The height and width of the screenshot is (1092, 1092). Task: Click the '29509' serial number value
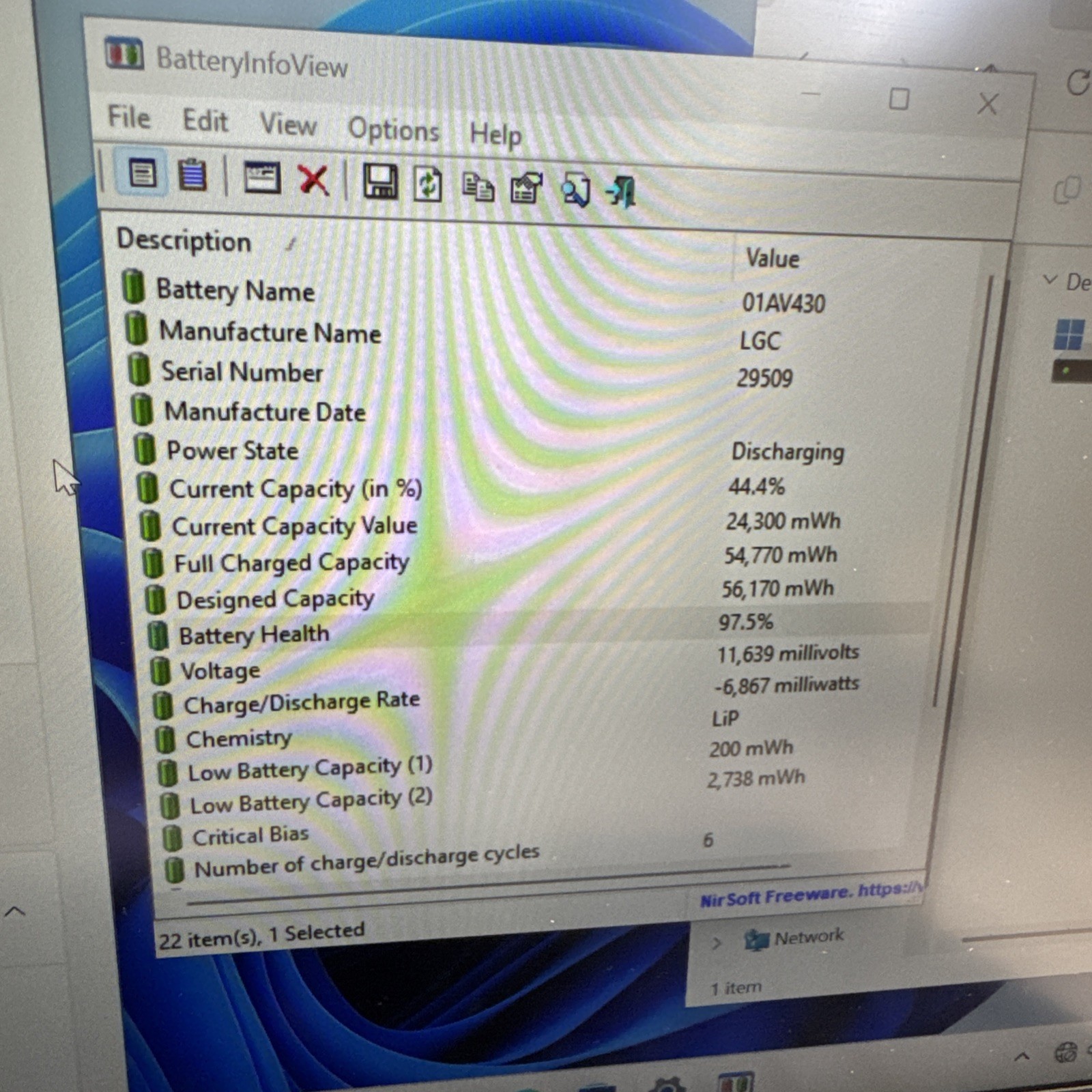click(764, 377)
